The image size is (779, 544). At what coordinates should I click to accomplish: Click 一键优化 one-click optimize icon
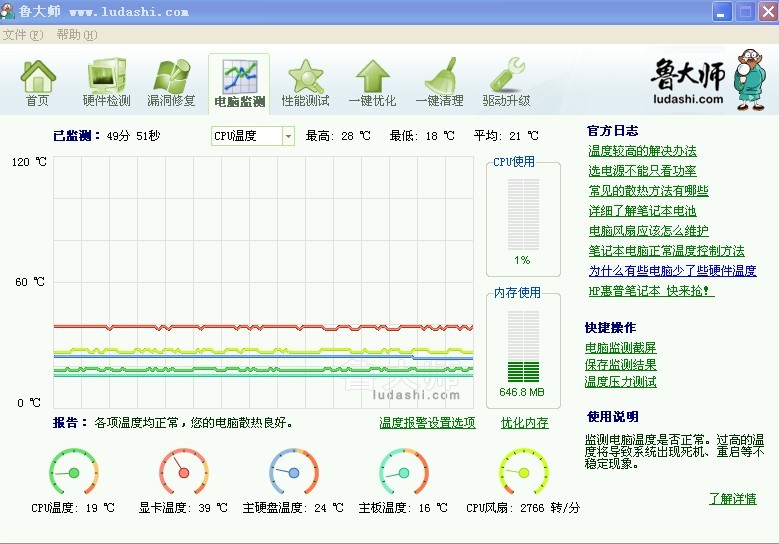(x=373, y=83)
